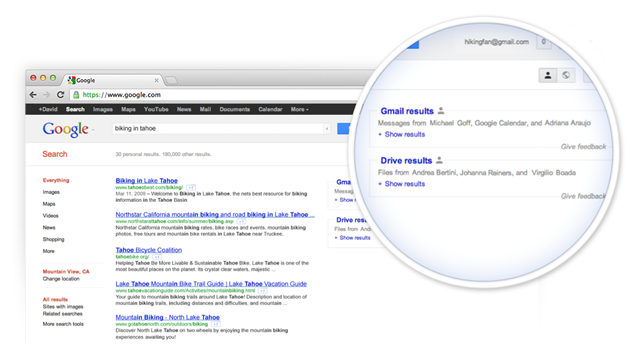Viewport: 635px width, 364px height.
Task: Click hikingfan@gmail.com in magnified view
Action: 496,42
